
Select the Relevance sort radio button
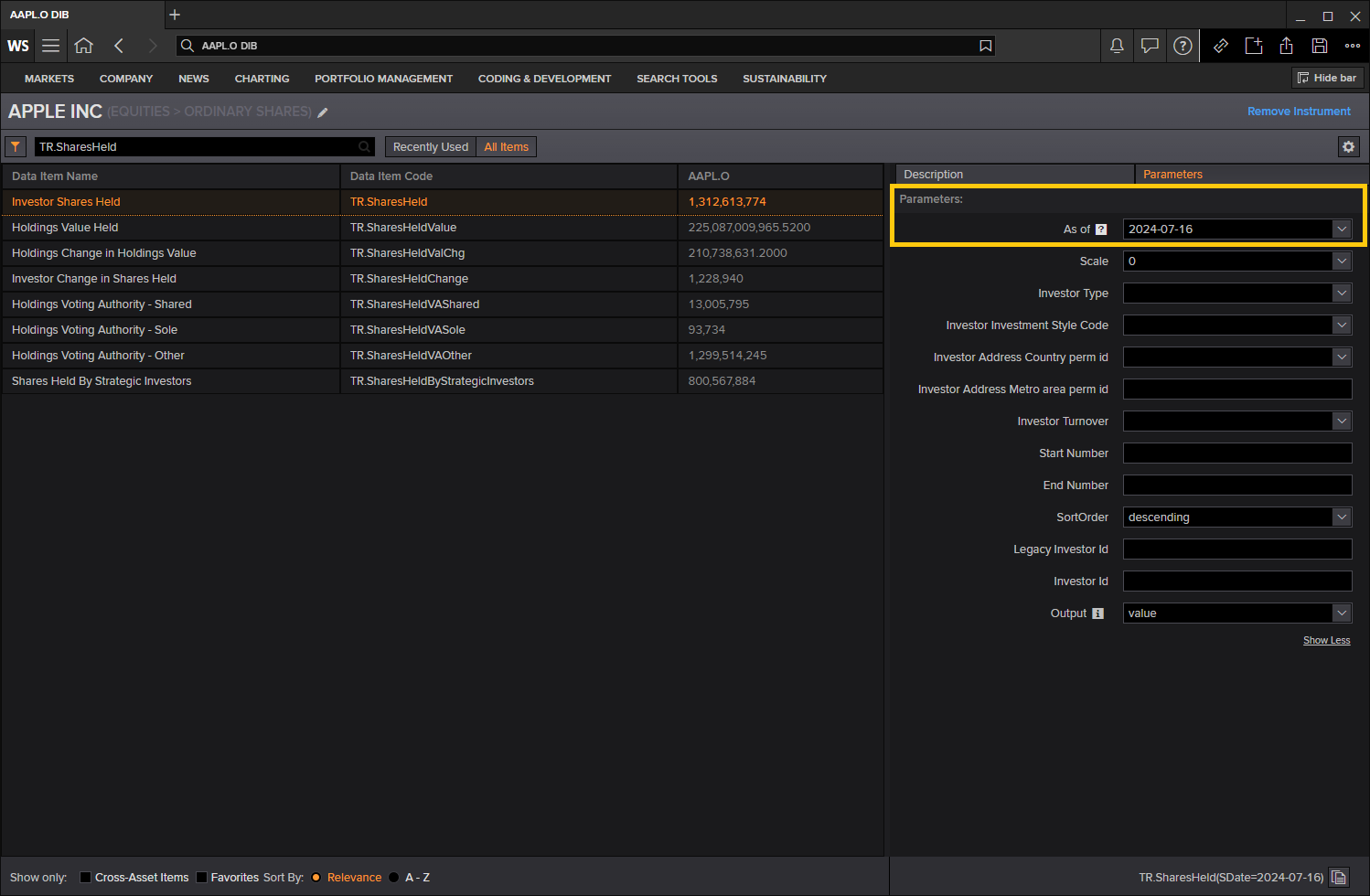pos(316,878)
